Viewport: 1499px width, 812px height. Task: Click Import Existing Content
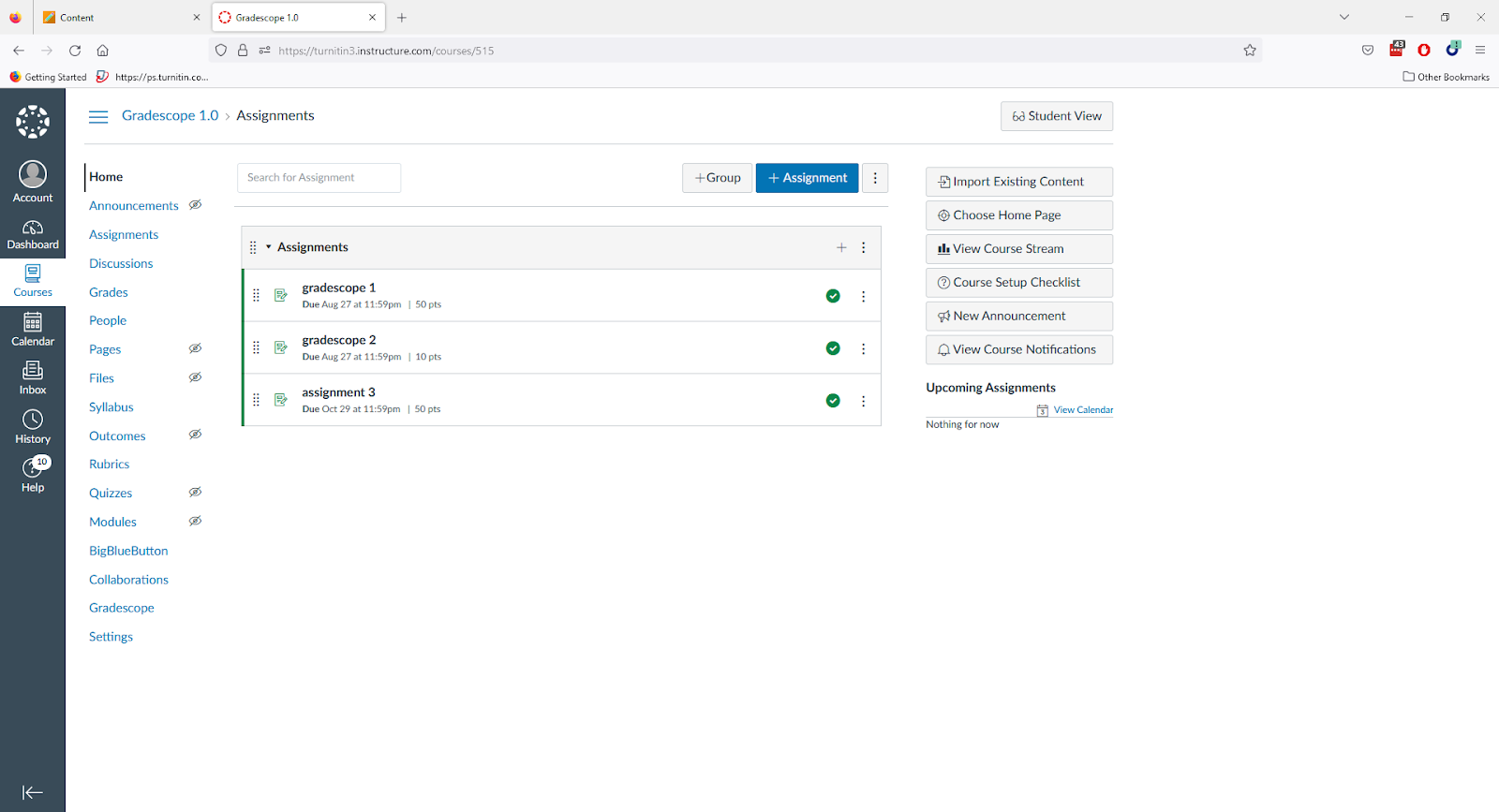click(1019, 182)
